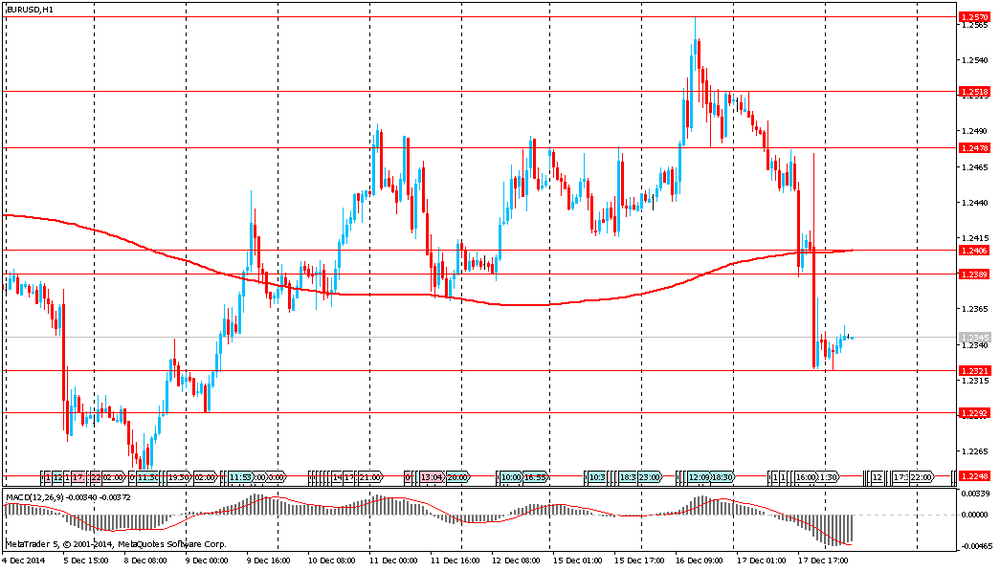Click the 13:04 pink news event marker
The height and width of the screenshot is (571, 1000).
click(431, 478)
